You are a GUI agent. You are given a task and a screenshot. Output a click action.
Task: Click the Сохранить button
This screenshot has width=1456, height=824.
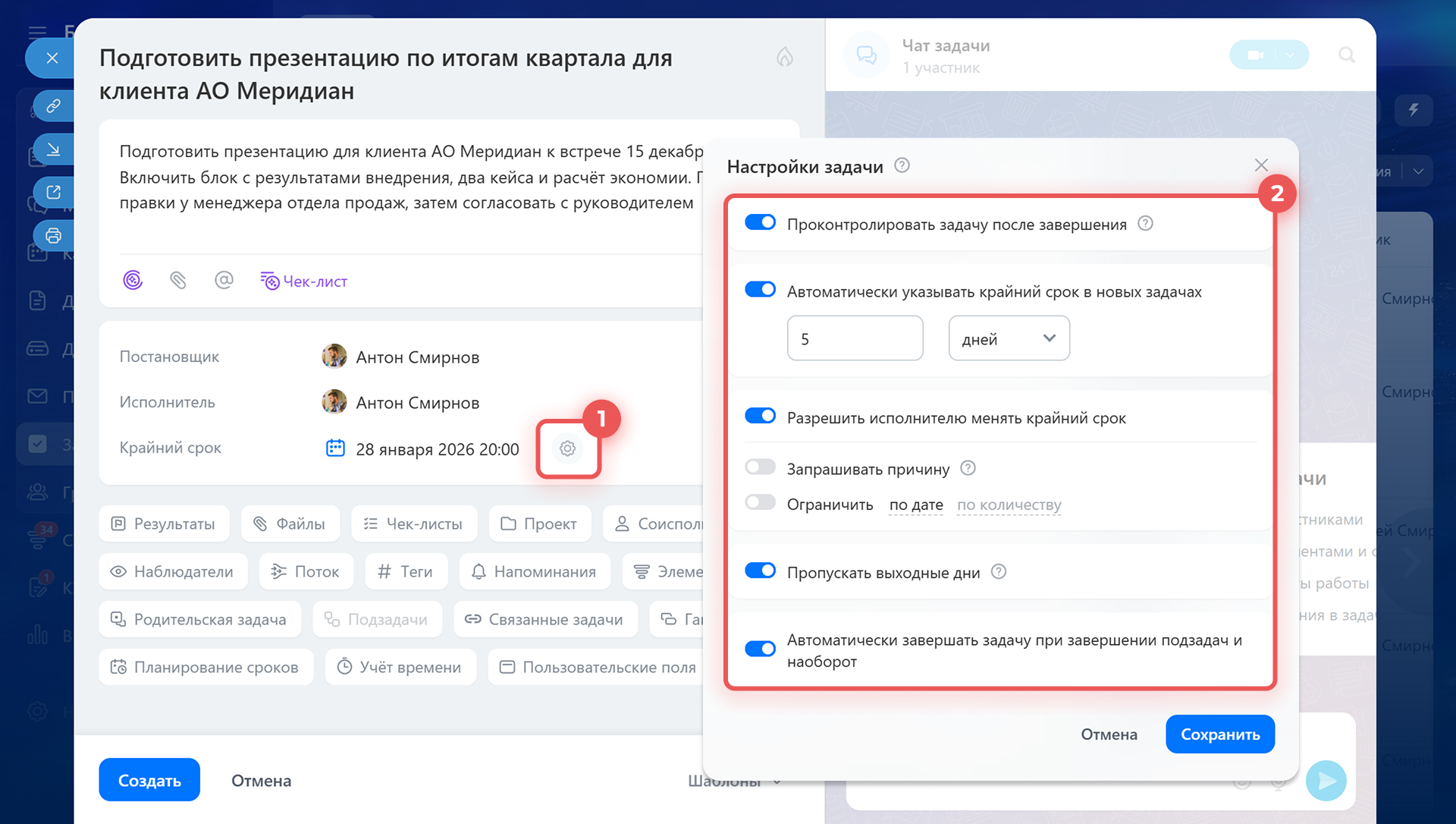(x=1219, y=734)
